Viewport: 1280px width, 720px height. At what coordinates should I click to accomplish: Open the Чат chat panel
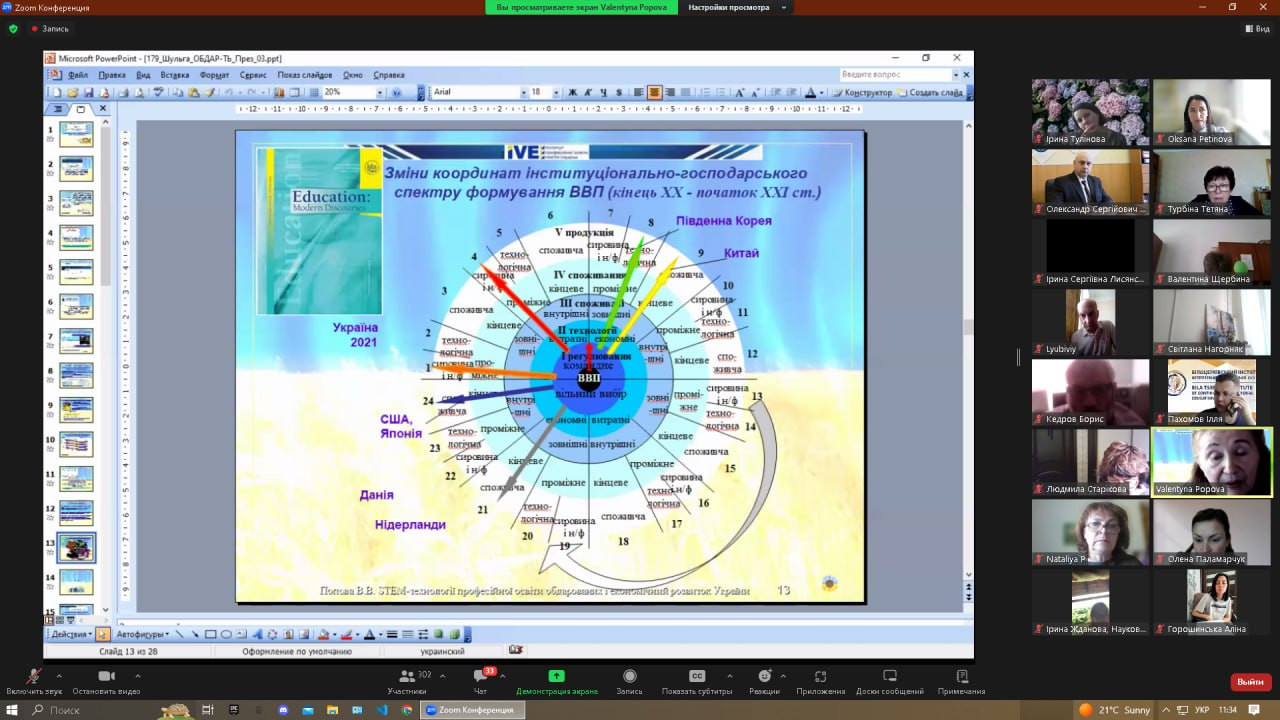coord(480,677)
